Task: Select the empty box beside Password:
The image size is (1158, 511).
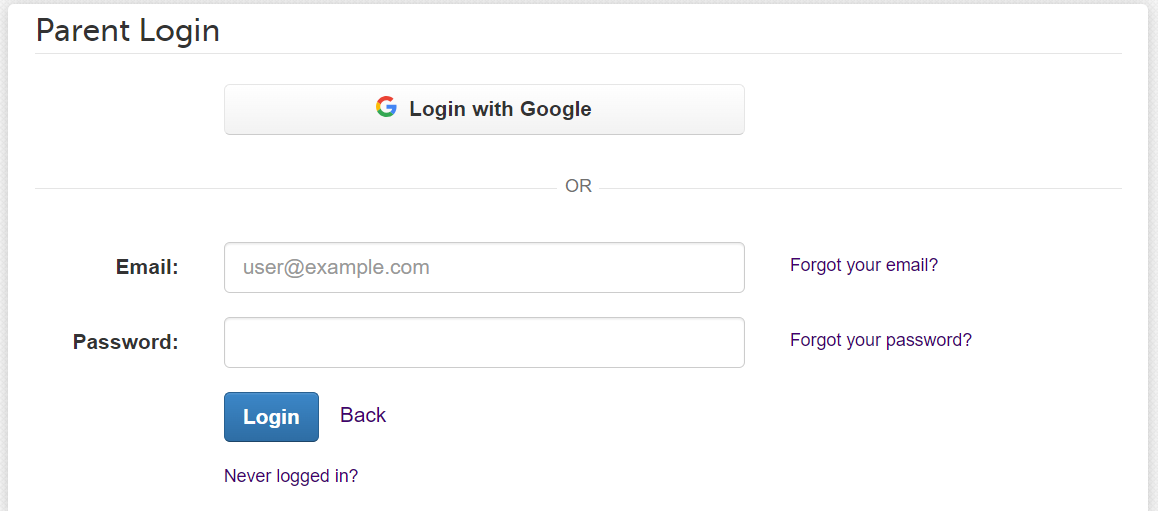Action: (x=484, y=343)
